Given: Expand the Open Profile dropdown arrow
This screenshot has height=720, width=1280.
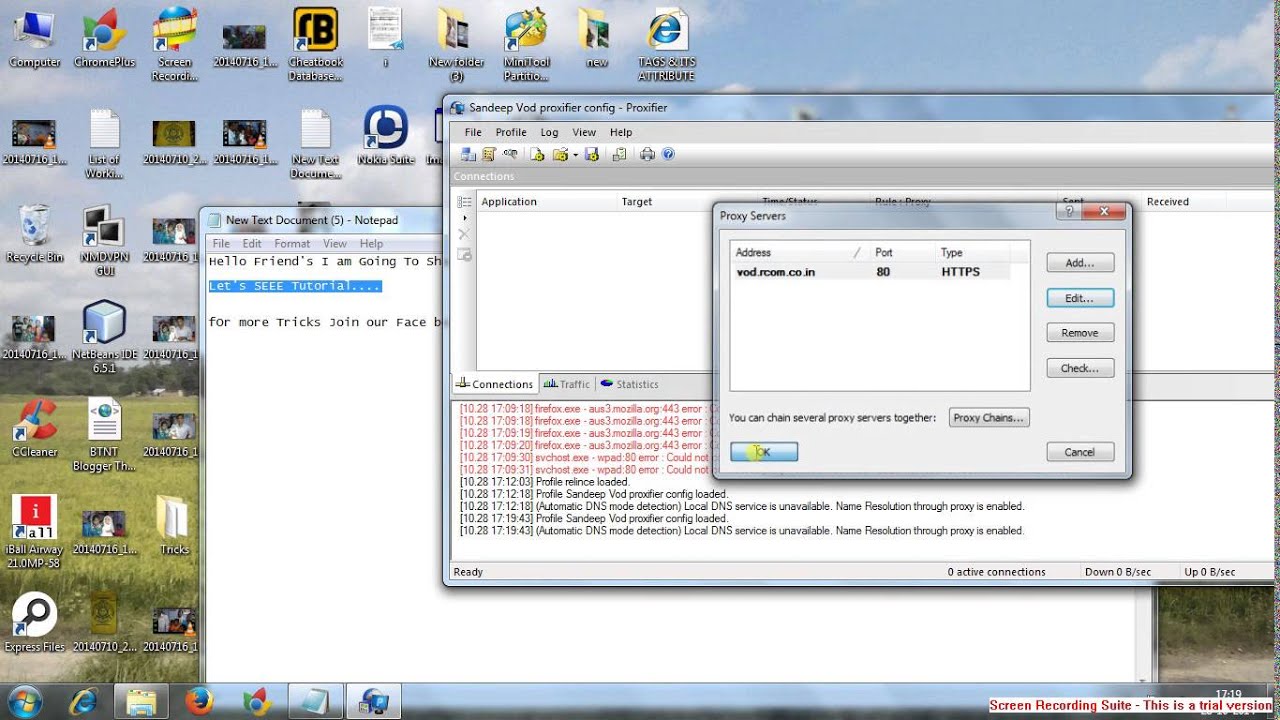Looking at the screenshot, I should [x=575, y=155].
